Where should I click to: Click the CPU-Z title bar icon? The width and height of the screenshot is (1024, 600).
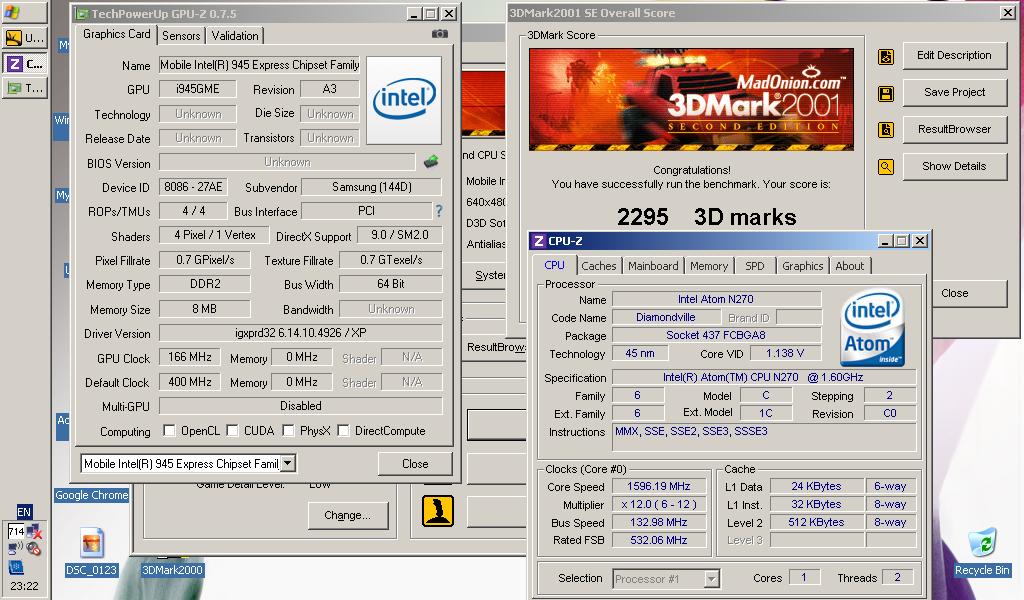[538, 241]
